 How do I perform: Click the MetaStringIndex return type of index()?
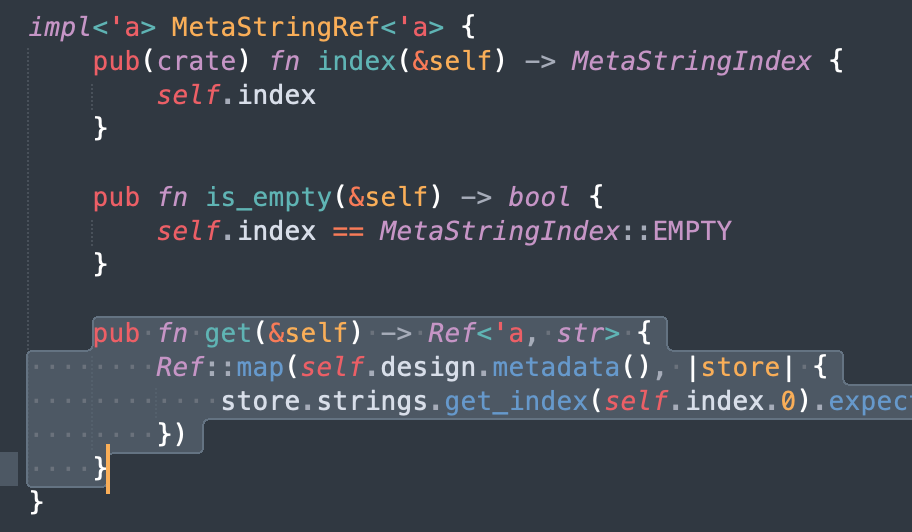[x=691, y=61]
